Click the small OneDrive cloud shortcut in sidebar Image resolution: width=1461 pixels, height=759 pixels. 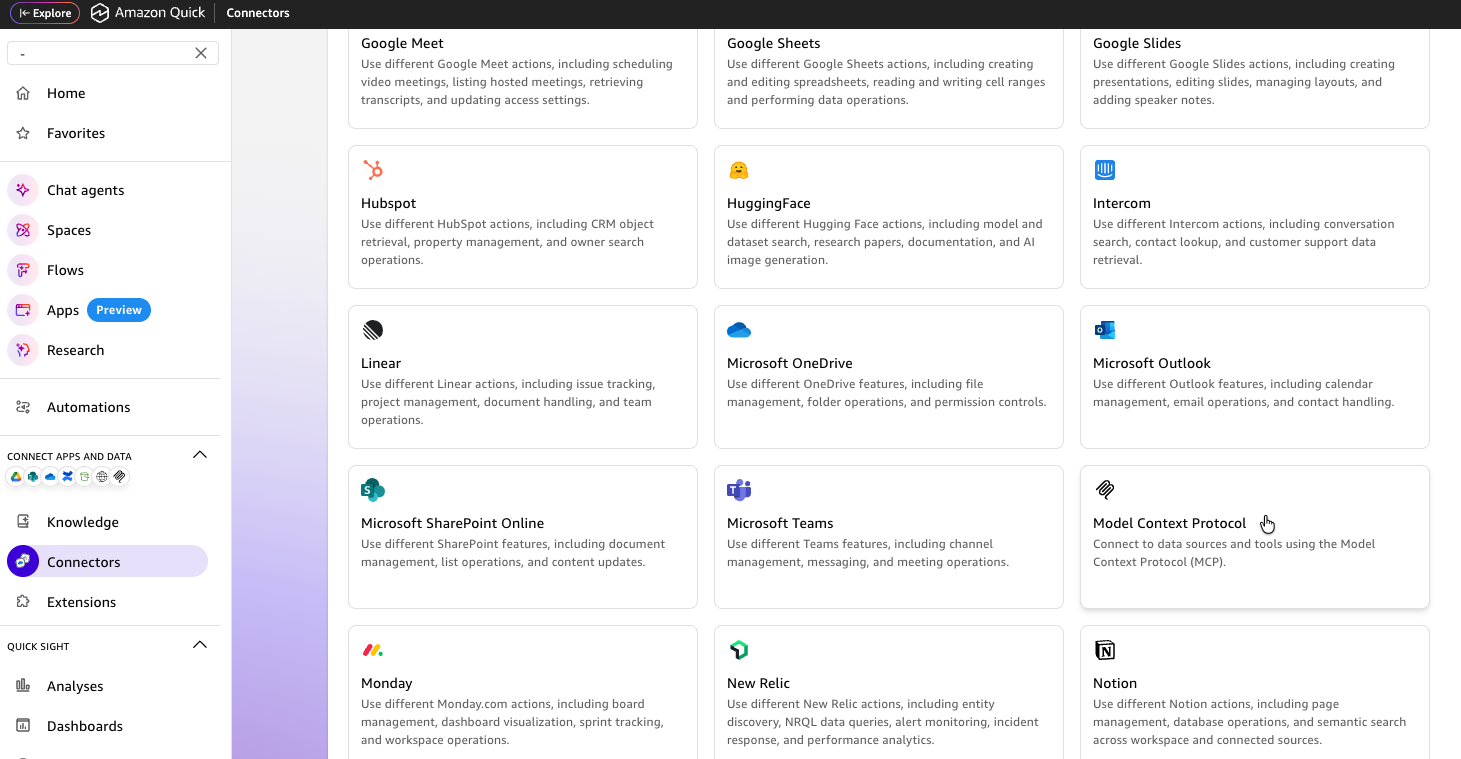pos(50,477)
